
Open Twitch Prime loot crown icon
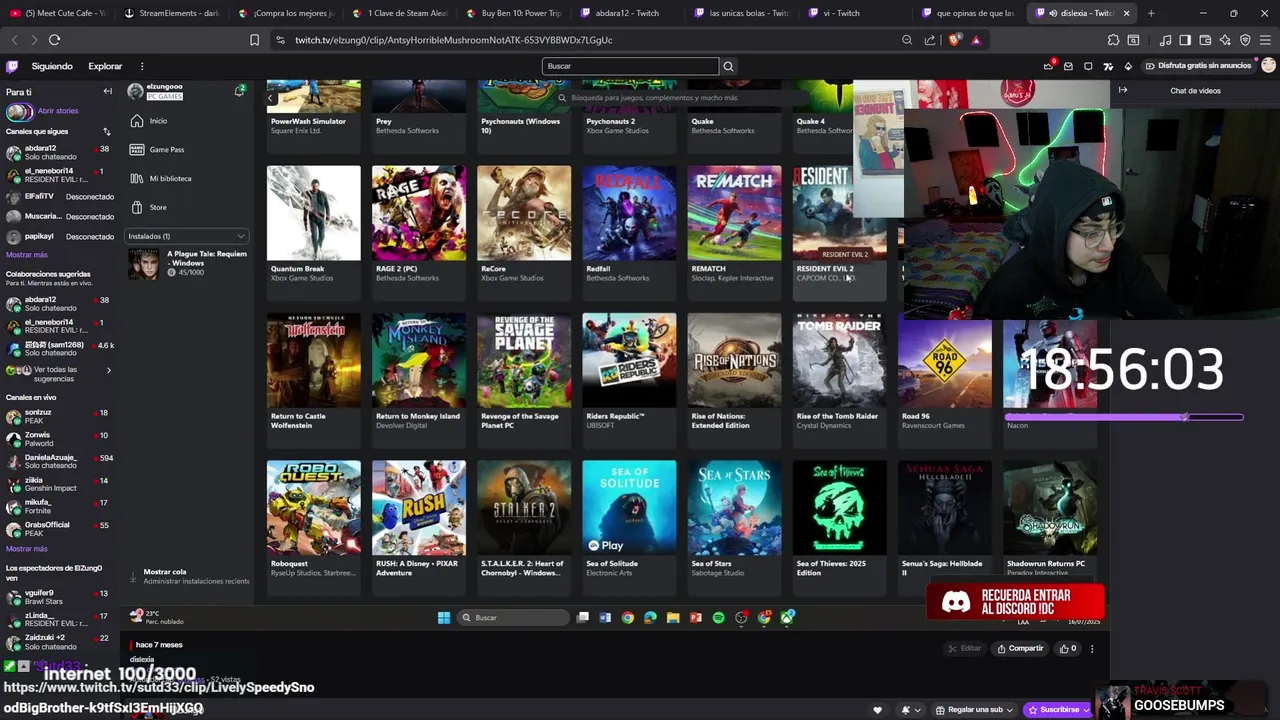tap(1048, 66)
